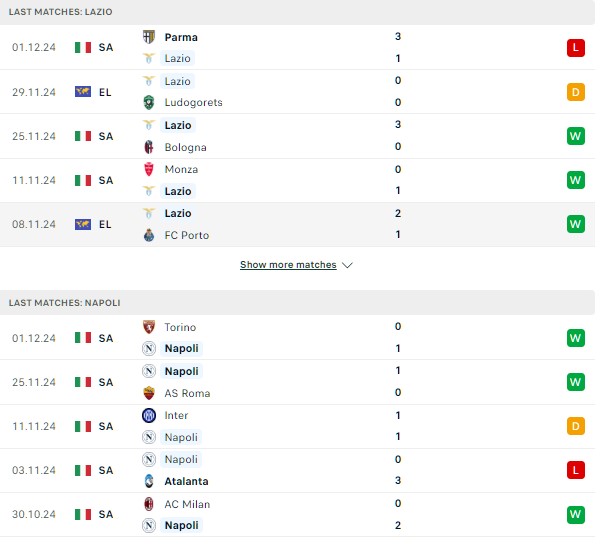Click the Torino club crest icon
The image size is (600, 549).
coord(149,327)
